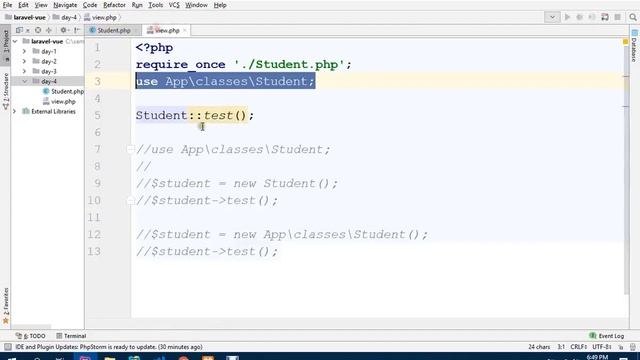The height and width of the screenshot is (360, 640).
Task: Open the Window menu
Action: tap(196, 5)
